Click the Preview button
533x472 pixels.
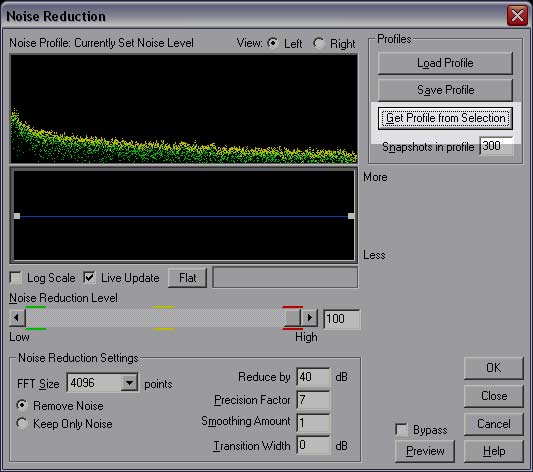coord(425,451)
